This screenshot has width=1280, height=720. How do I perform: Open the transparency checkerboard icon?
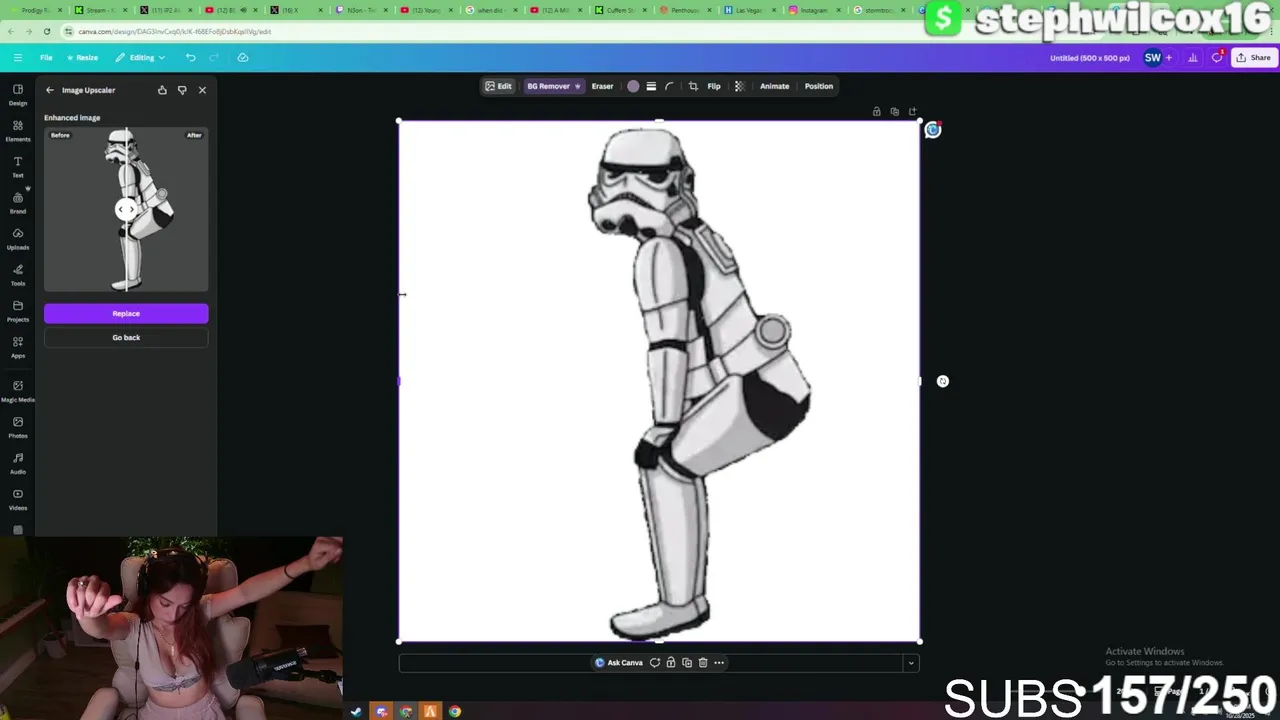(739, 86)
